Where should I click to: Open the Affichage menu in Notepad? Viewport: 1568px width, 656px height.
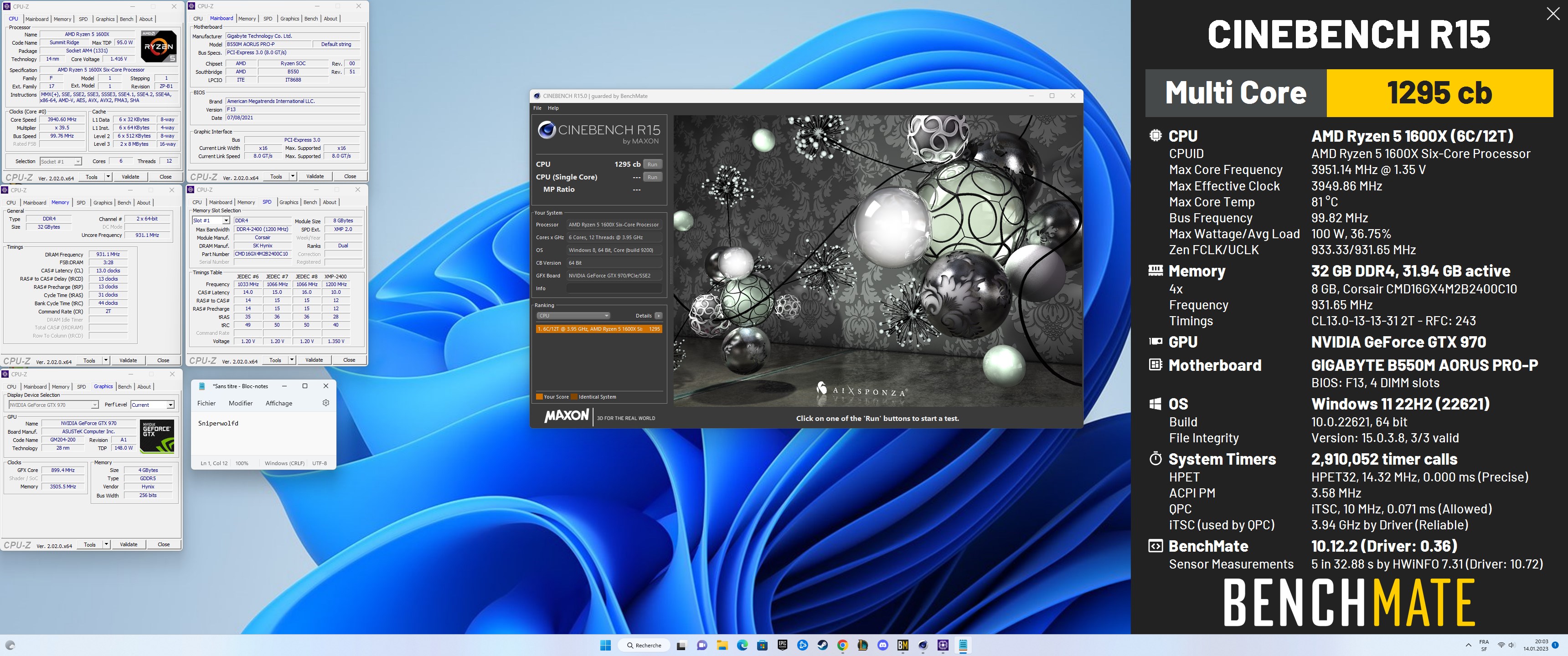279,403
